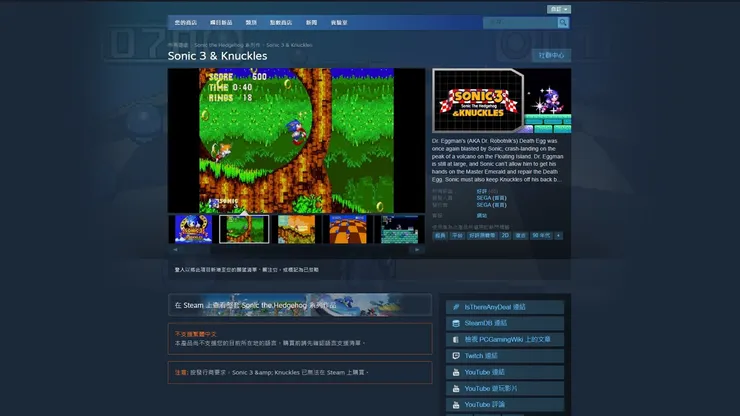Screen dimensions: 740x416
Task: Open the YouTube 連結 button
Action: click(x=505, y=372)
